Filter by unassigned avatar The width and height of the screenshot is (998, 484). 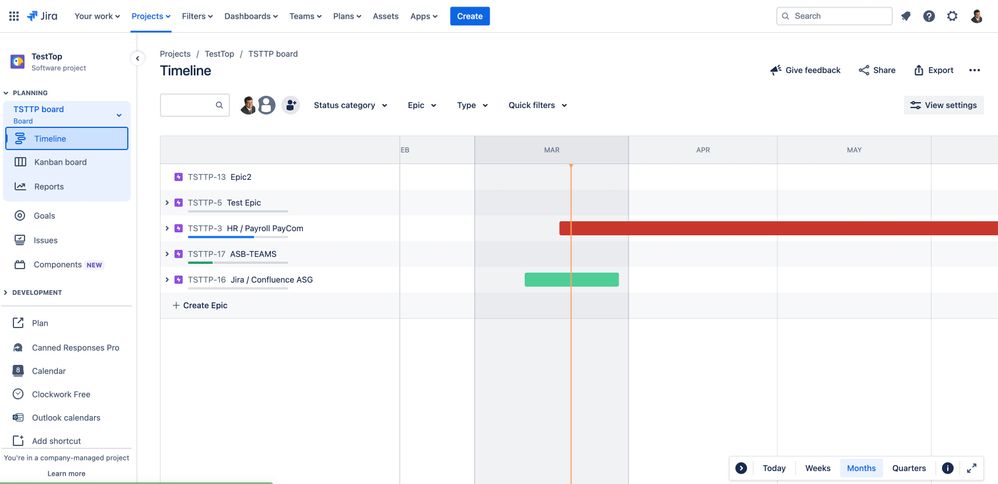266,105
